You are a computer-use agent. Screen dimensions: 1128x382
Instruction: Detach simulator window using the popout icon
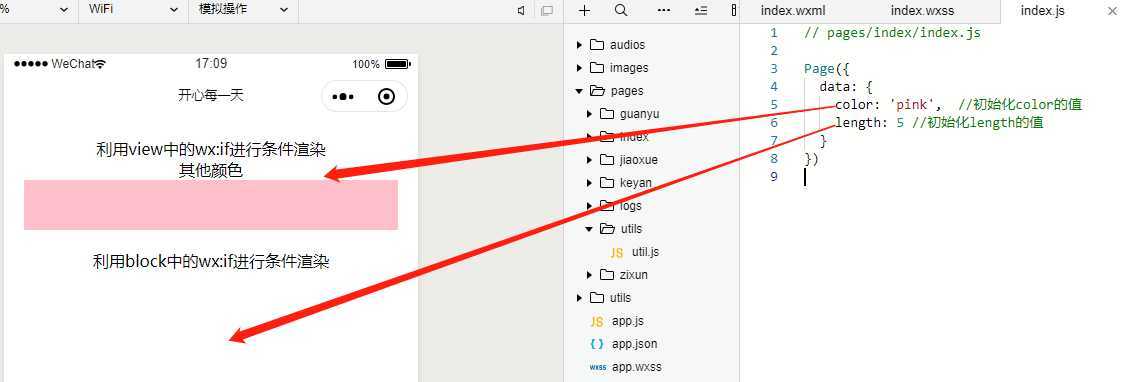[547, 10]
